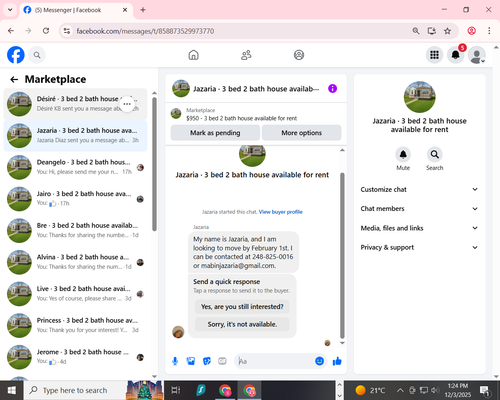Click the $950 listing link in chat header
The height and width of the screenshot is (400, 500).
pos(241,118)
